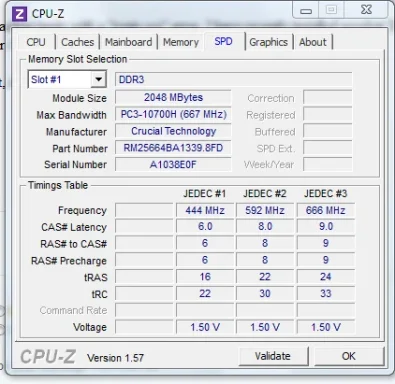This screenshot has width=395, height=384.
Task: Click the empty Correction field
Action: click(327, 98)
